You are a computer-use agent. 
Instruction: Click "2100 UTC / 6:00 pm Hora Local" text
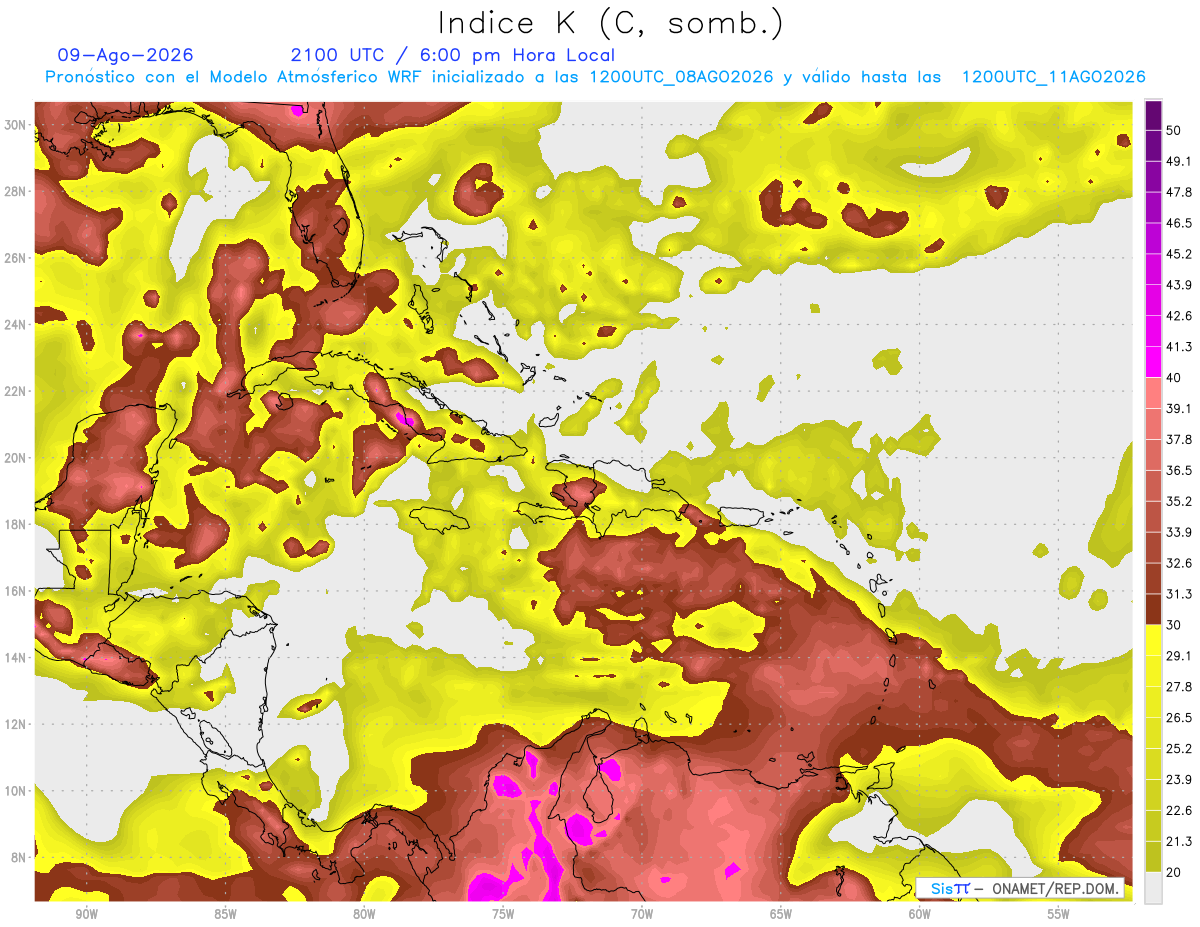[453, 55]
